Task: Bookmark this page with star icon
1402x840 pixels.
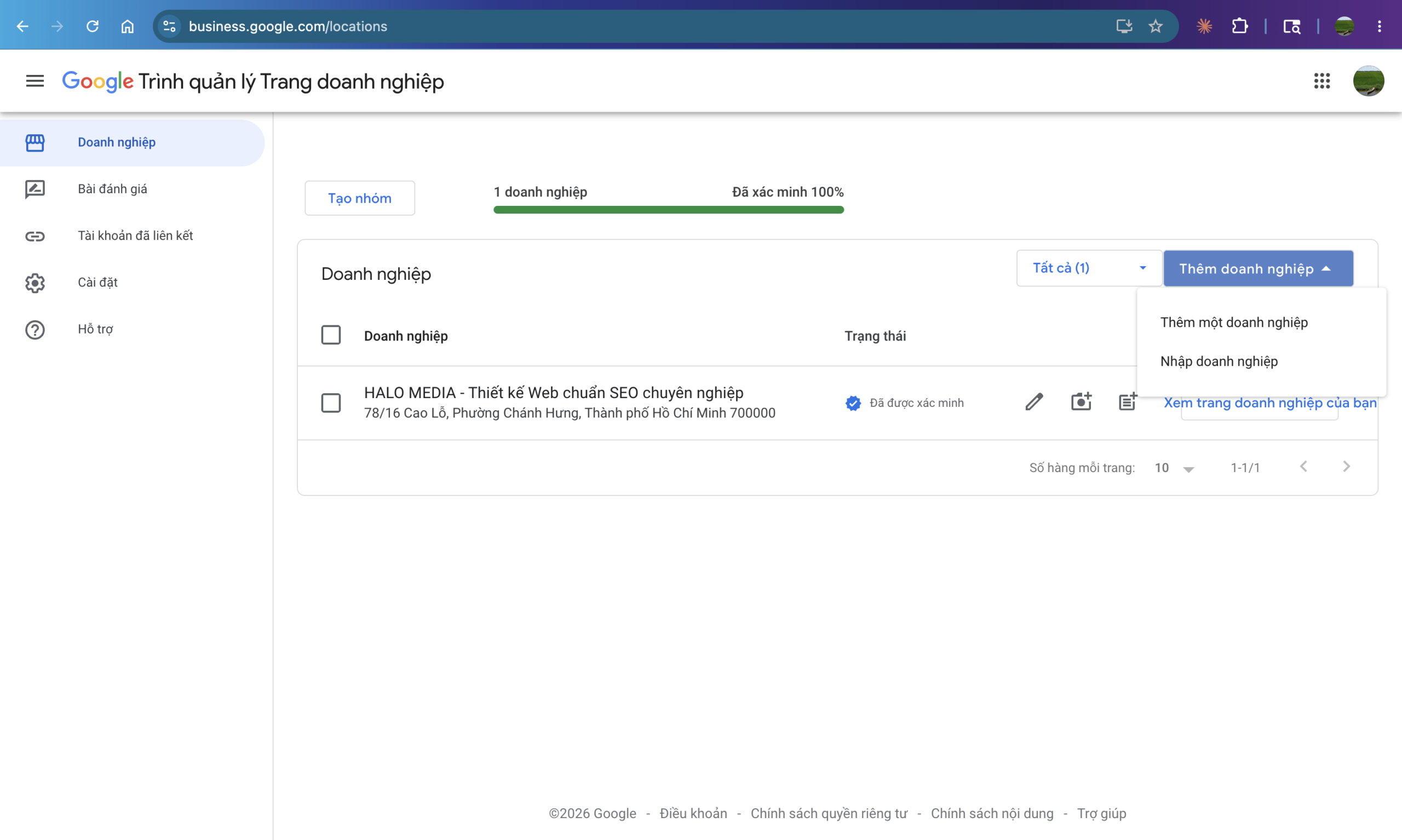Action: click(1155, 26)
